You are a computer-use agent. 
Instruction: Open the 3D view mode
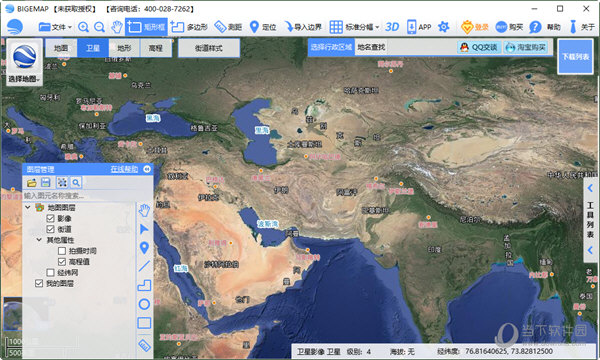coord(392,27)
